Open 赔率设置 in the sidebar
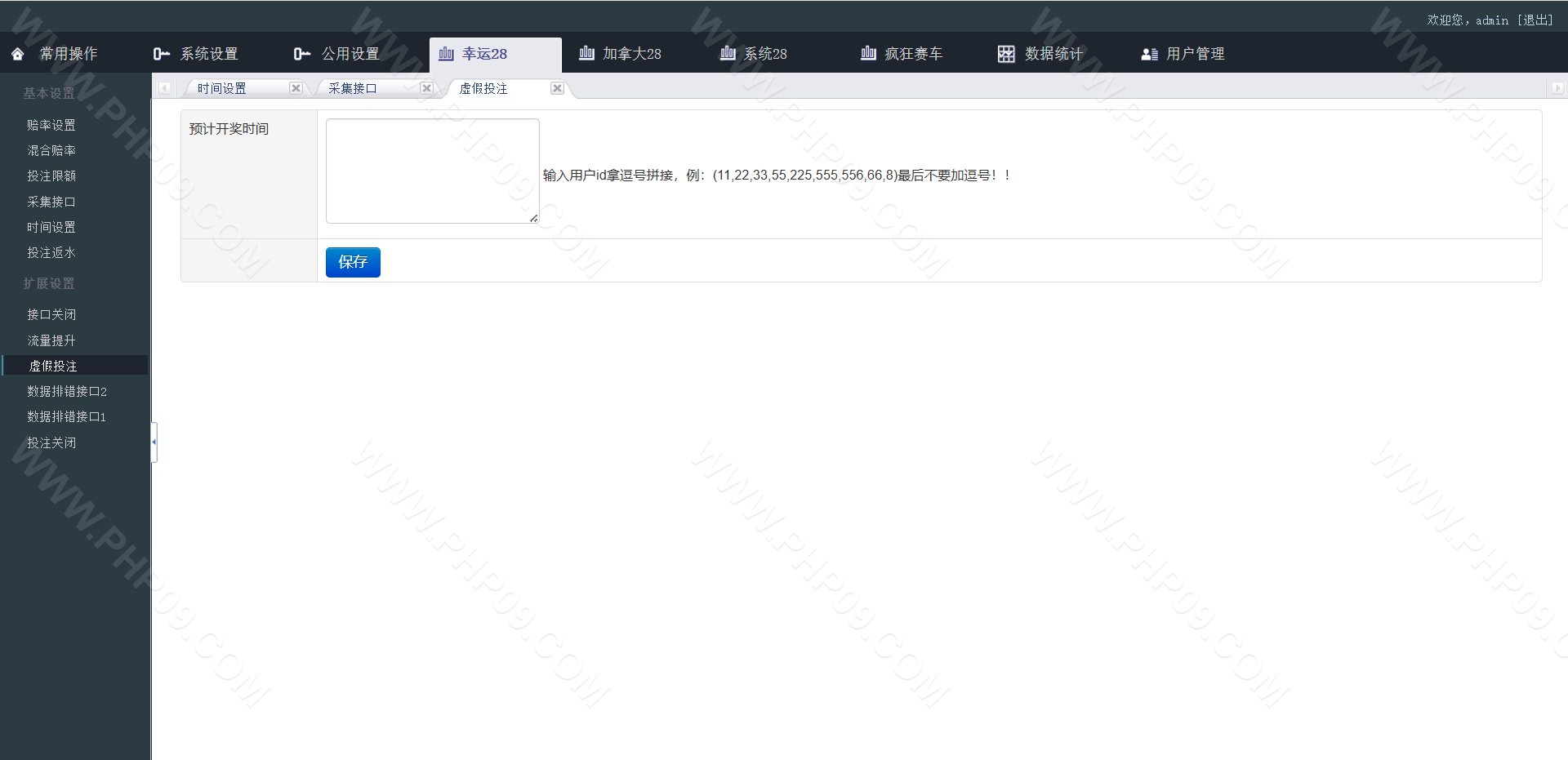 point(51,125)
